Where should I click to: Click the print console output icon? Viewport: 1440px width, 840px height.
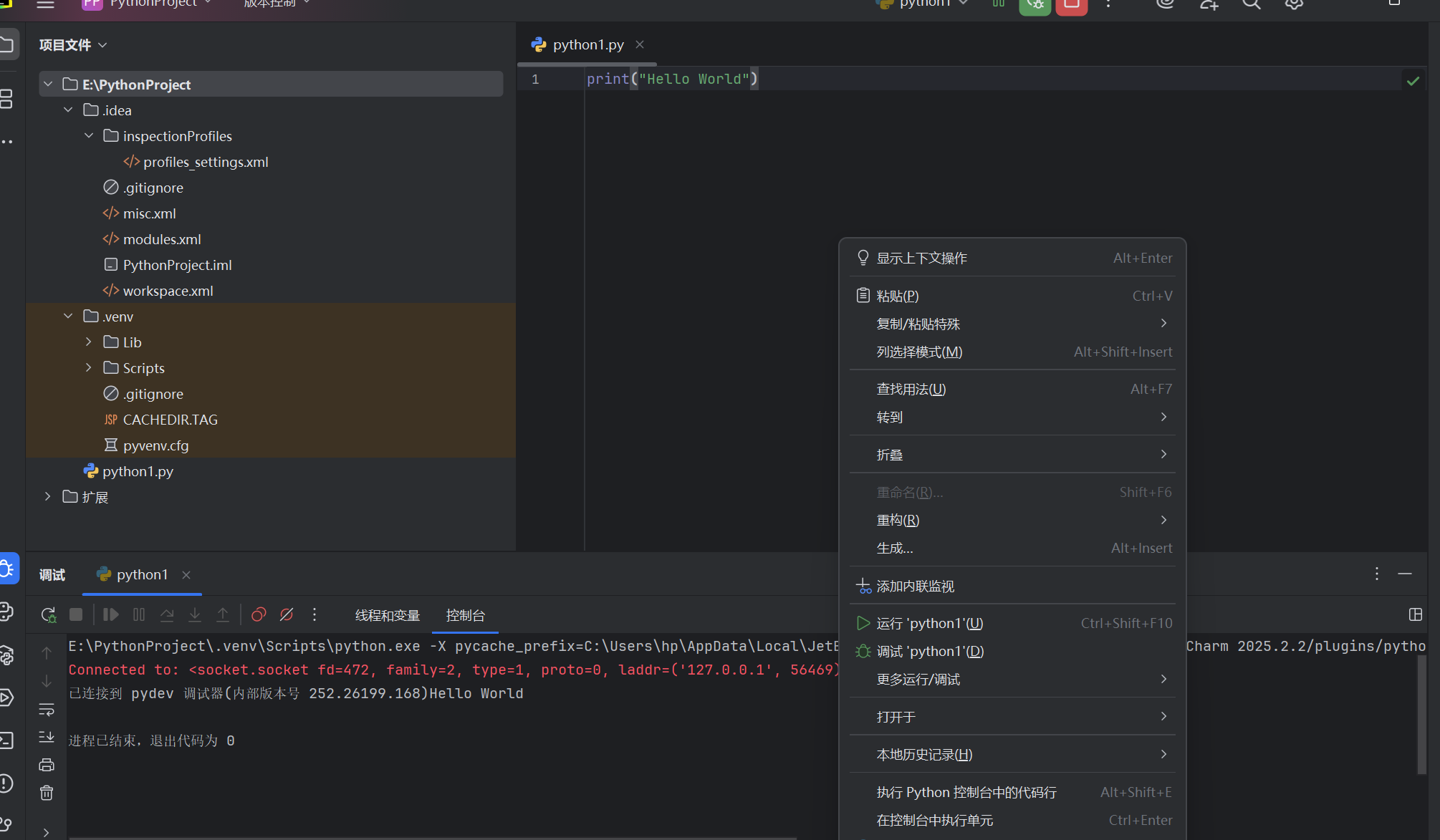tap(47, 765)
